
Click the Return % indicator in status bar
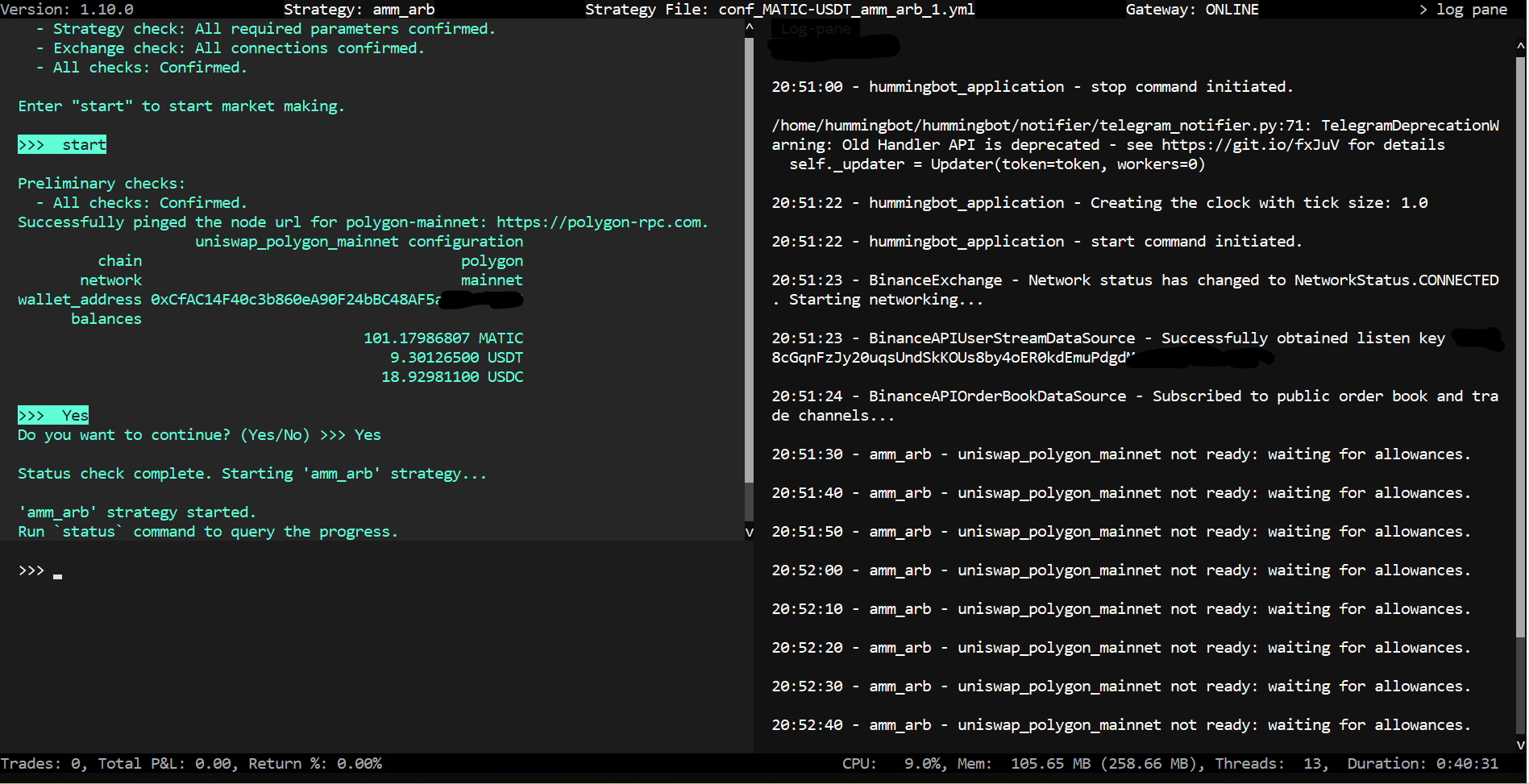pos(316,763)
